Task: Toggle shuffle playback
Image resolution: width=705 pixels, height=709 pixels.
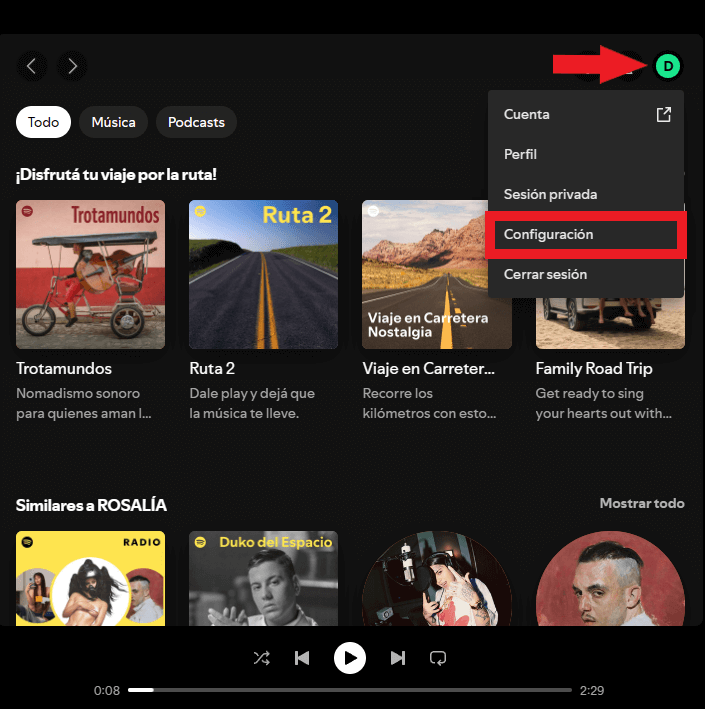Action: pyautogui.click(x=262, y=658)
